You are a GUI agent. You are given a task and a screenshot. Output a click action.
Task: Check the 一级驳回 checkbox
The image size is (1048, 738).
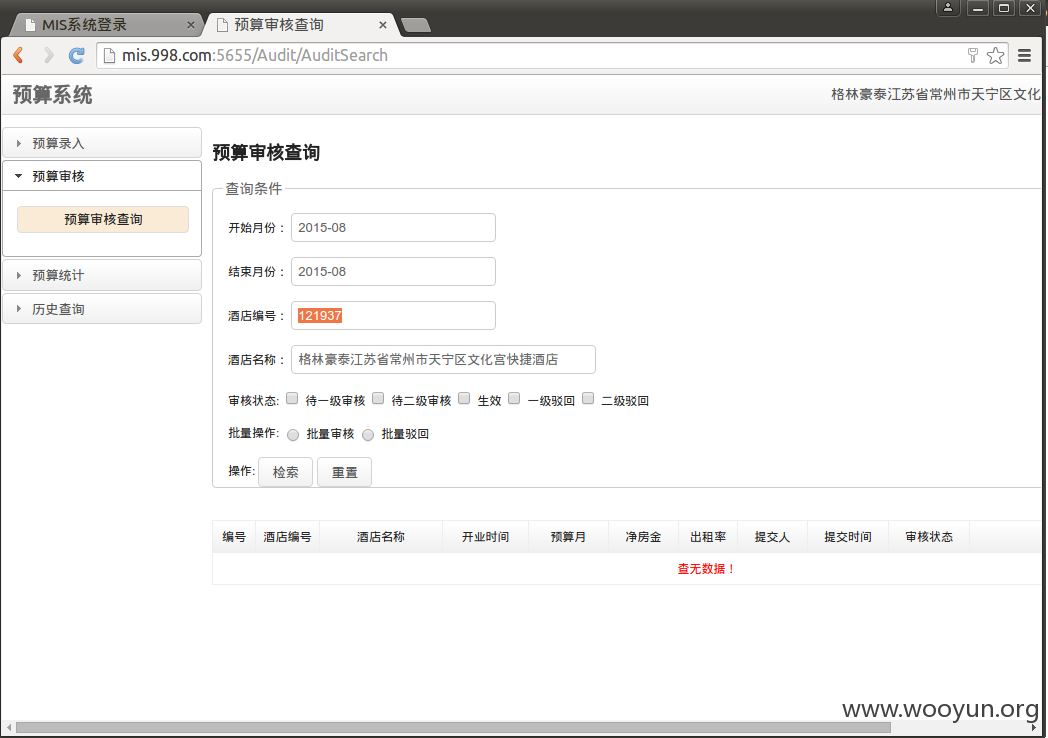pos(514,398)
